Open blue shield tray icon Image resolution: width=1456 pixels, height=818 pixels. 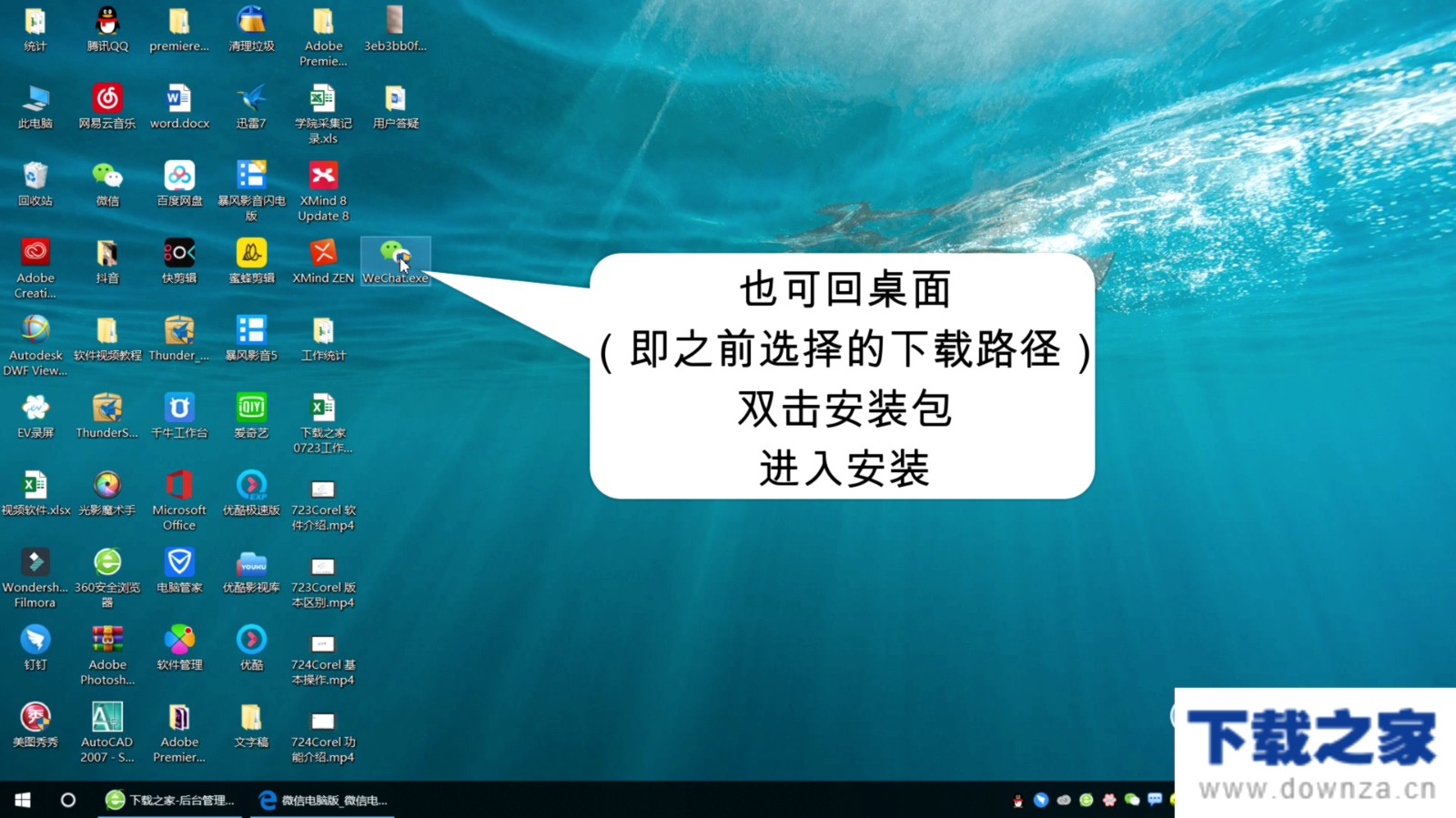[1041, 800]
